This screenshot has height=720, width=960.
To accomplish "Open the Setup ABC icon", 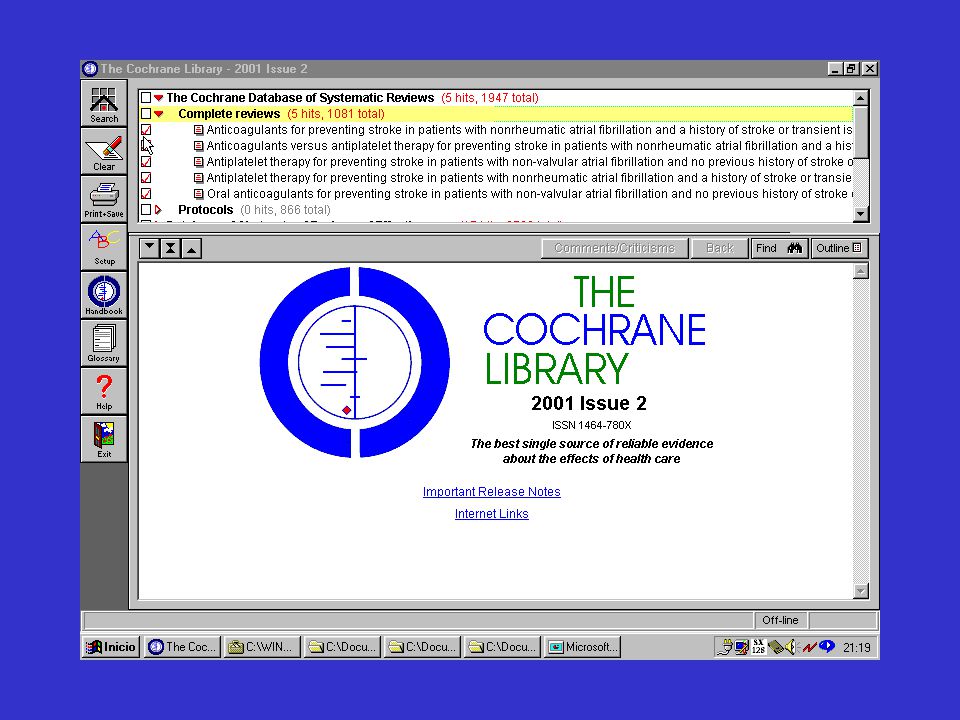I will (104, 247).
